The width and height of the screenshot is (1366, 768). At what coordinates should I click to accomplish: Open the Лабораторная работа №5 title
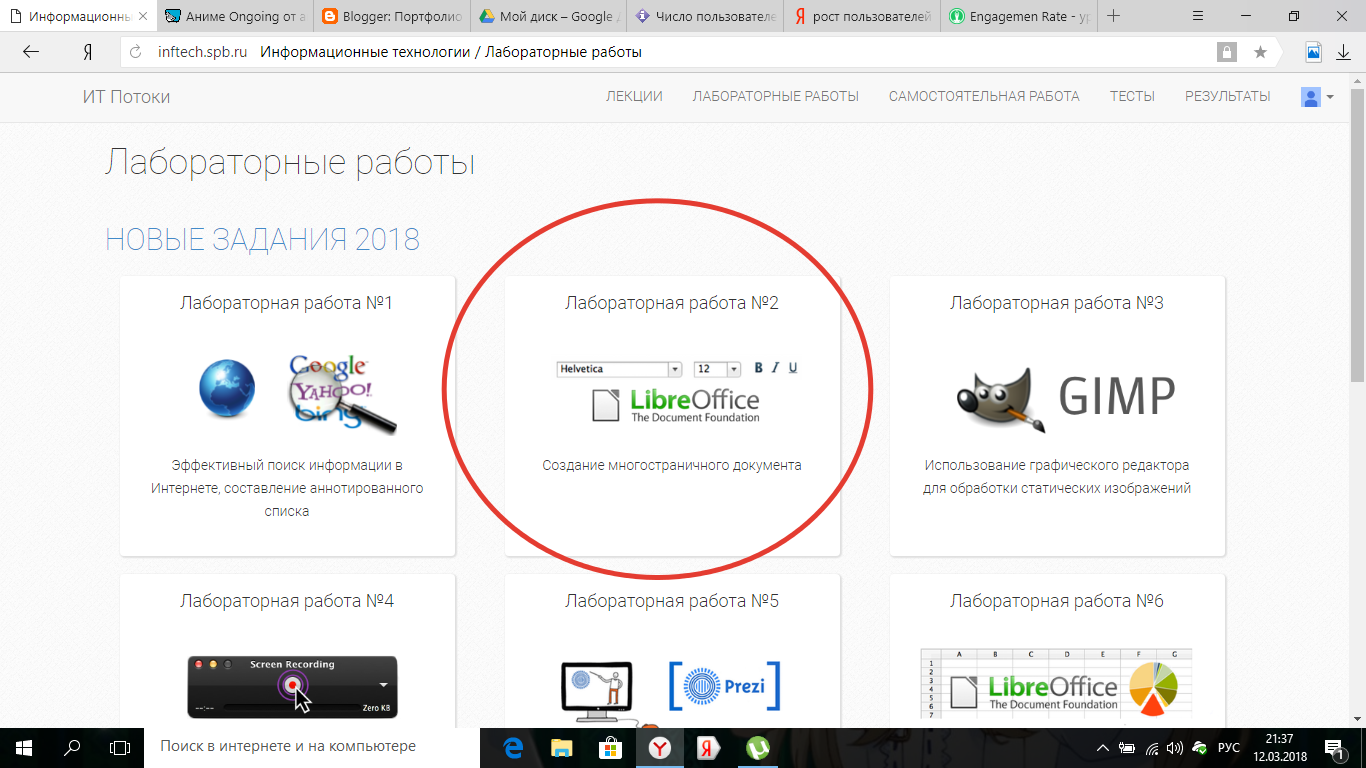(672, 600)
